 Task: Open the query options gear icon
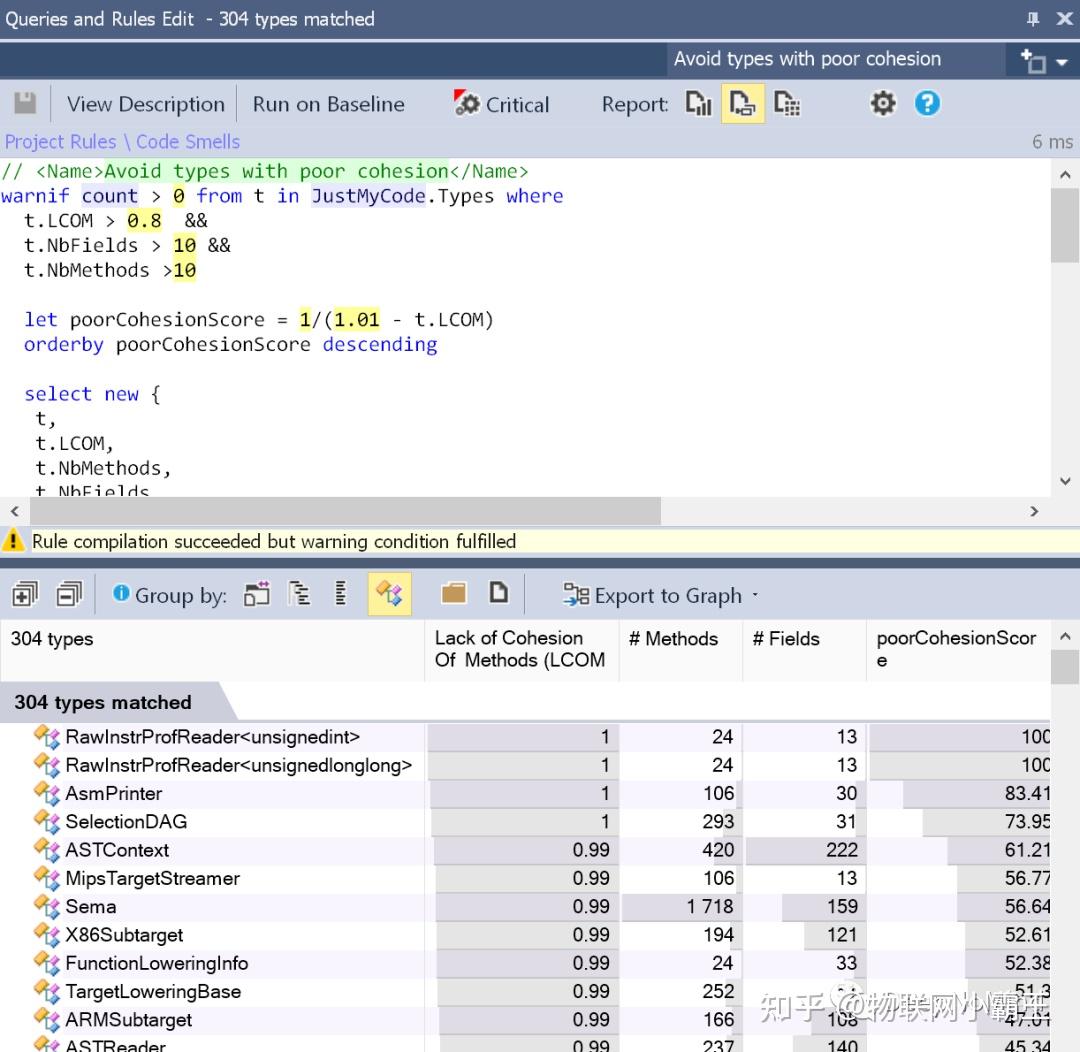coord(883,104)
